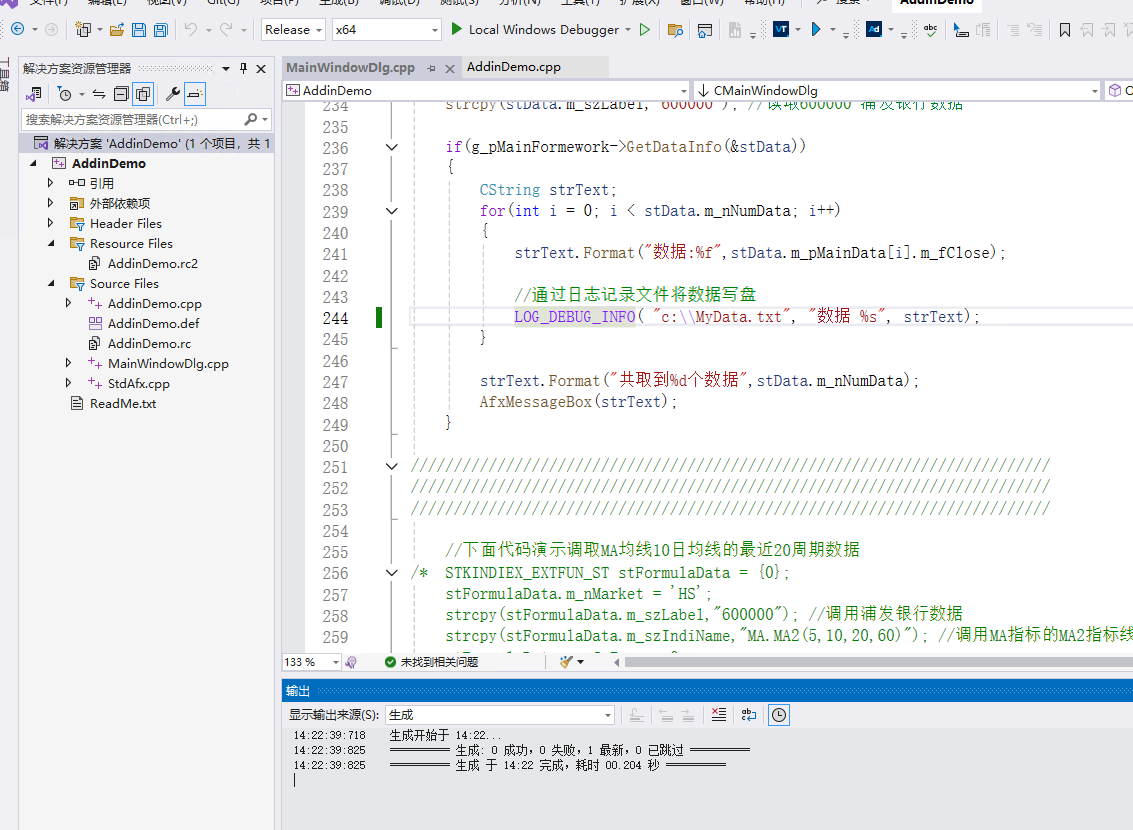Pin the MainWindowDlg.cpp tab
The image size is (1133, 830).
point(431,69)
